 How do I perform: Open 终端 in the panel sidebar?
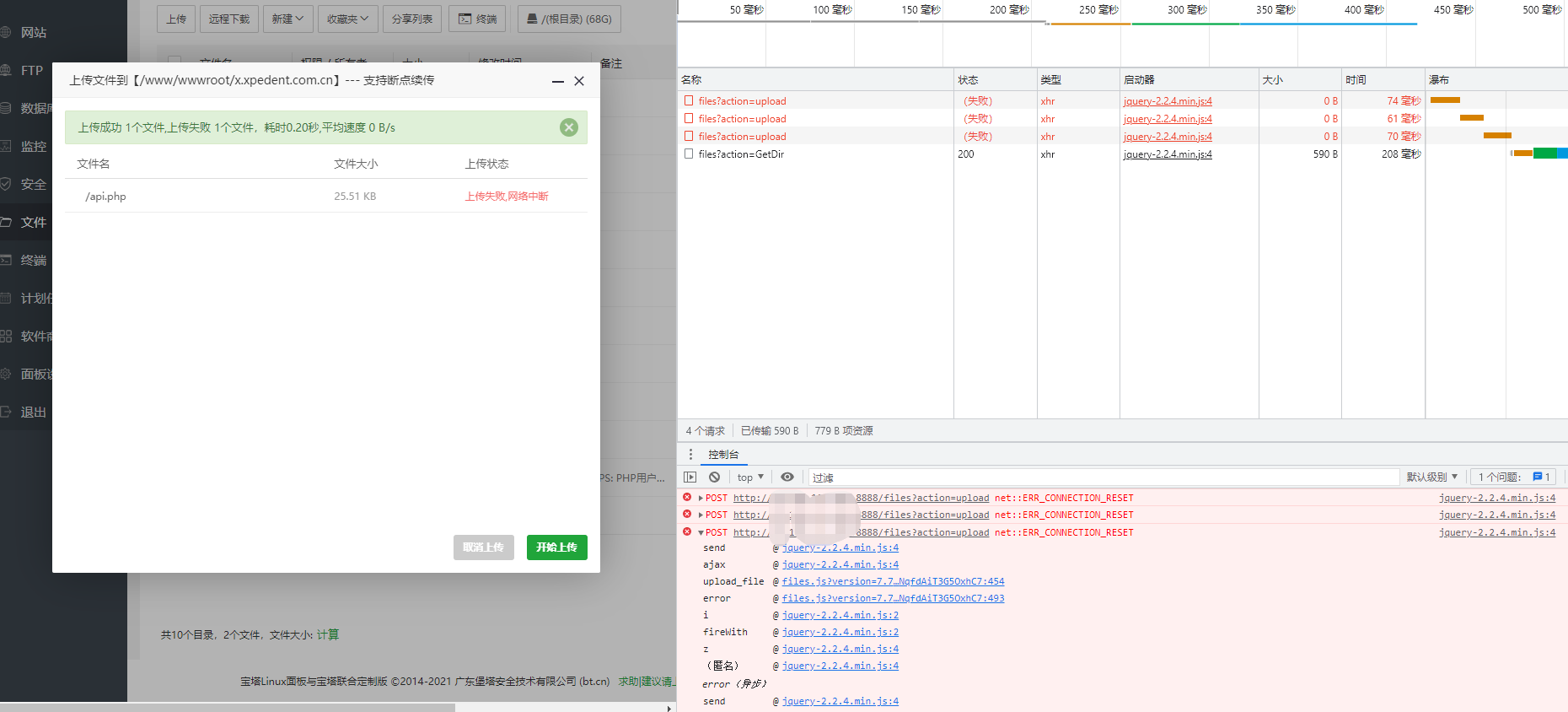point(34,260)
